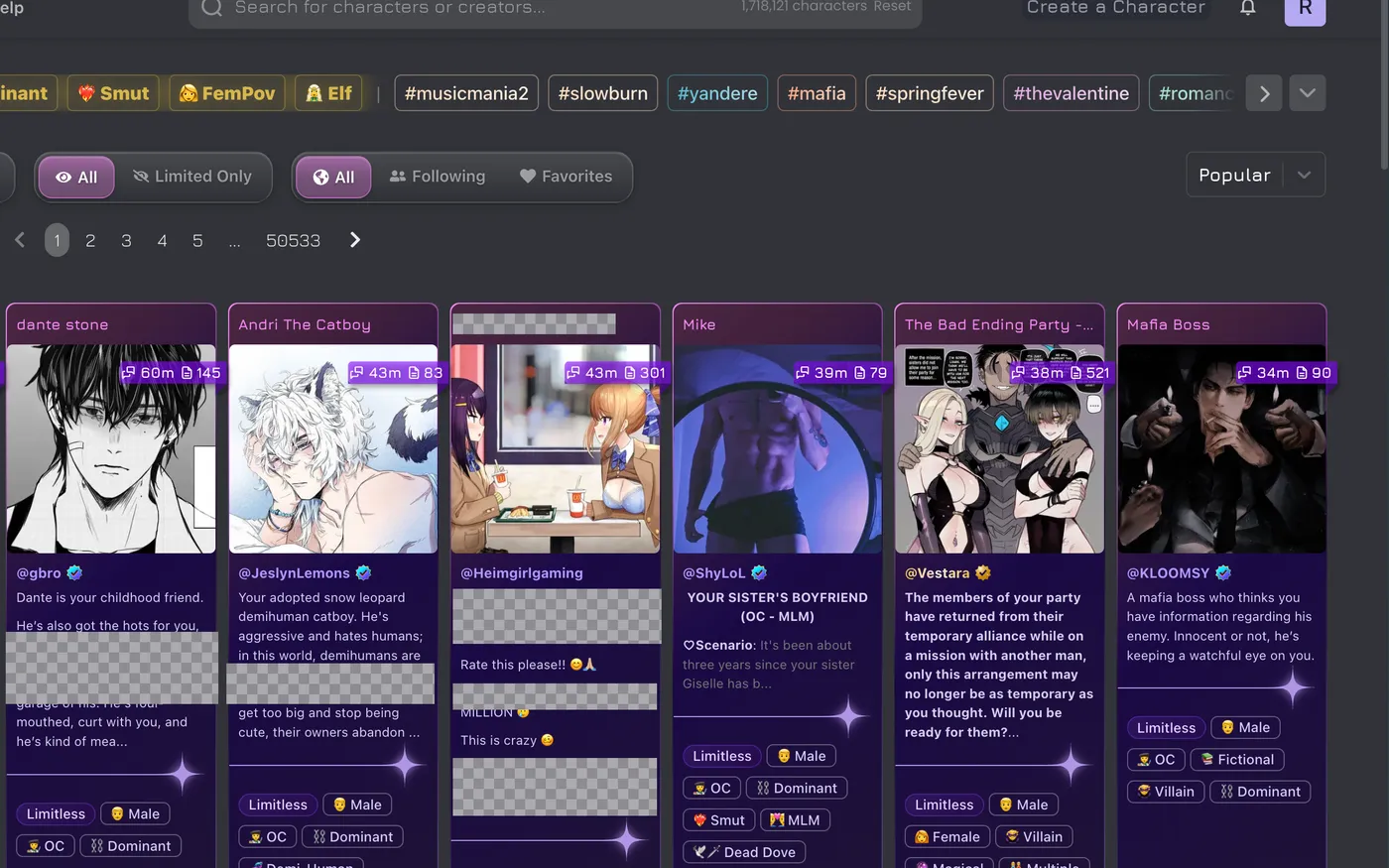Image resolution: width=1389 pixels, height=868 pixels.
Task: Click verified badge next to @gbro
Action: coord(74,572)
